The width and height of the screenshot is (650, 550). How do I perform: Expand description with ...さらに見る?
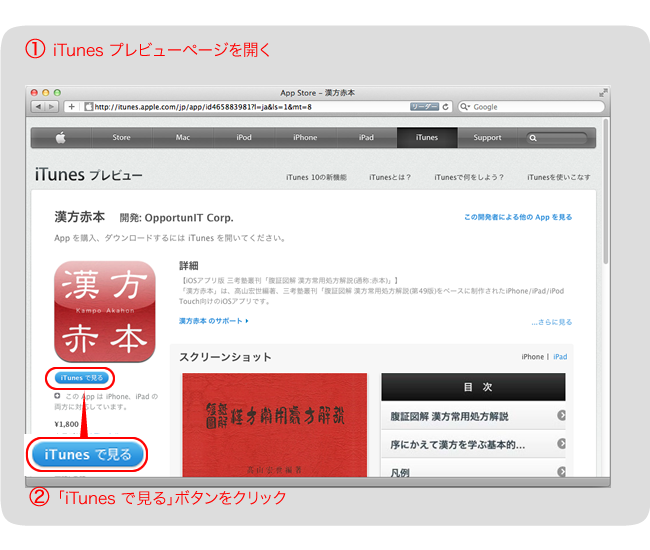pyautogui.click(x=551, y=322)
